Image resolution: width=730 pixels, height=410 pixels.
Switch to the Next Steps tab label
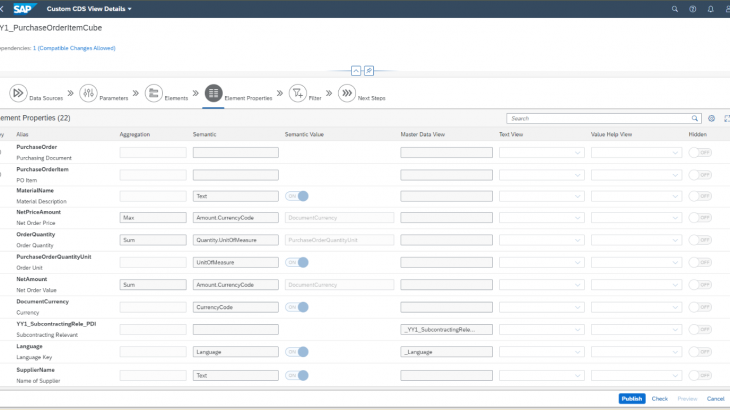click(x=372, y=98)
